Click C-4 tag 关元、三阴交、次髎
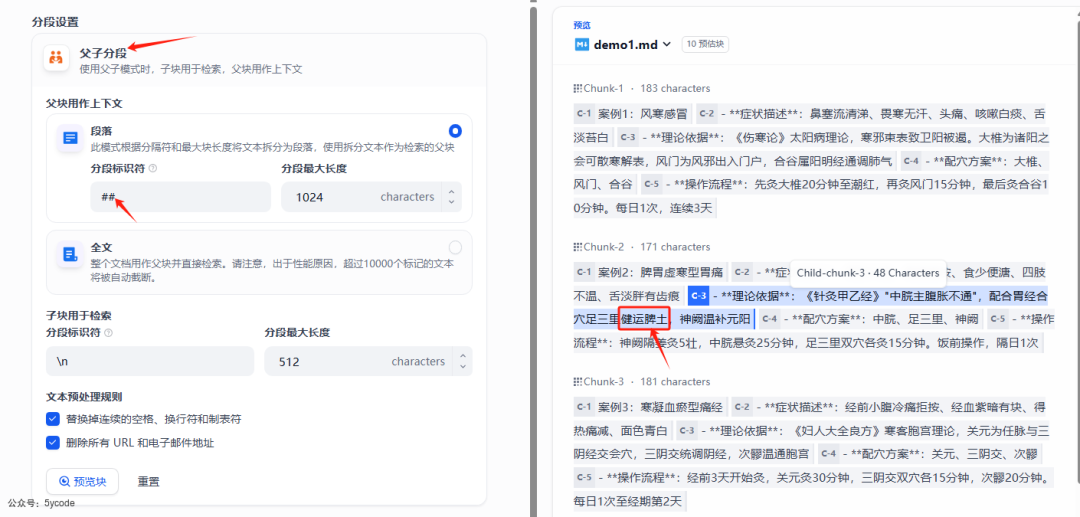1080x517 pixels. pos(829,454)
